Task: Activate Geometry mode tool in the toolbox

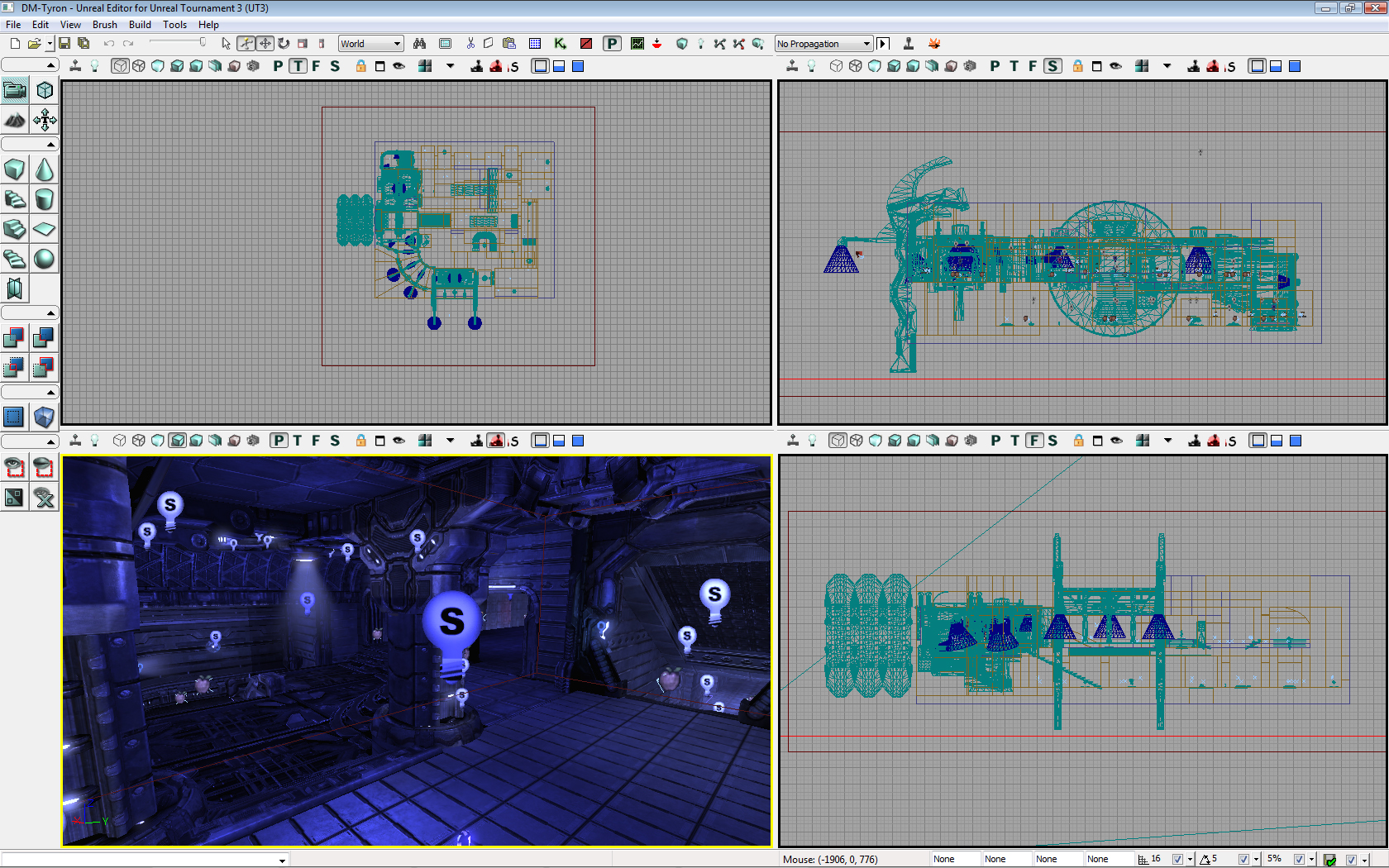Action: point(45,90)
